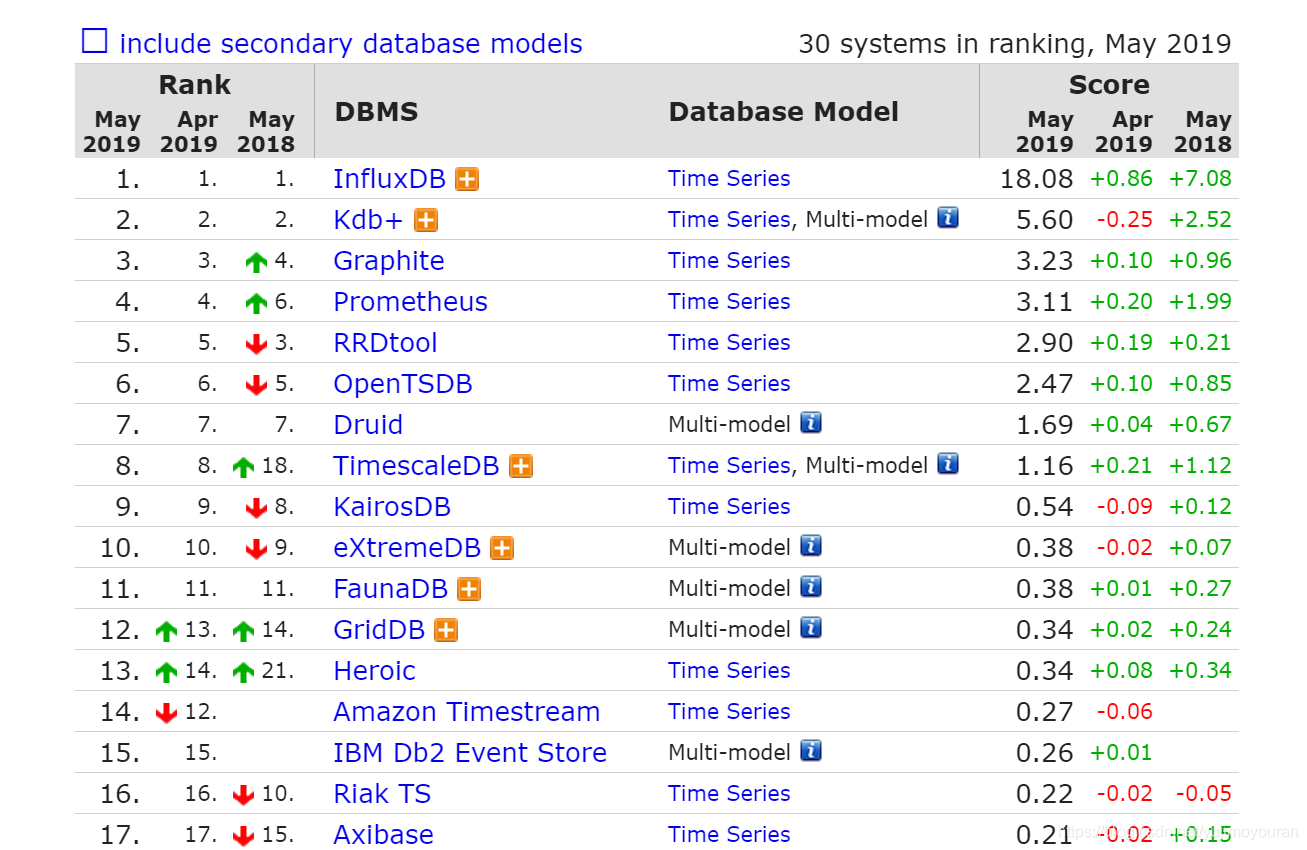
Task: Click the info icon in the eXtremeDB row
Action: tap(811, 546)
